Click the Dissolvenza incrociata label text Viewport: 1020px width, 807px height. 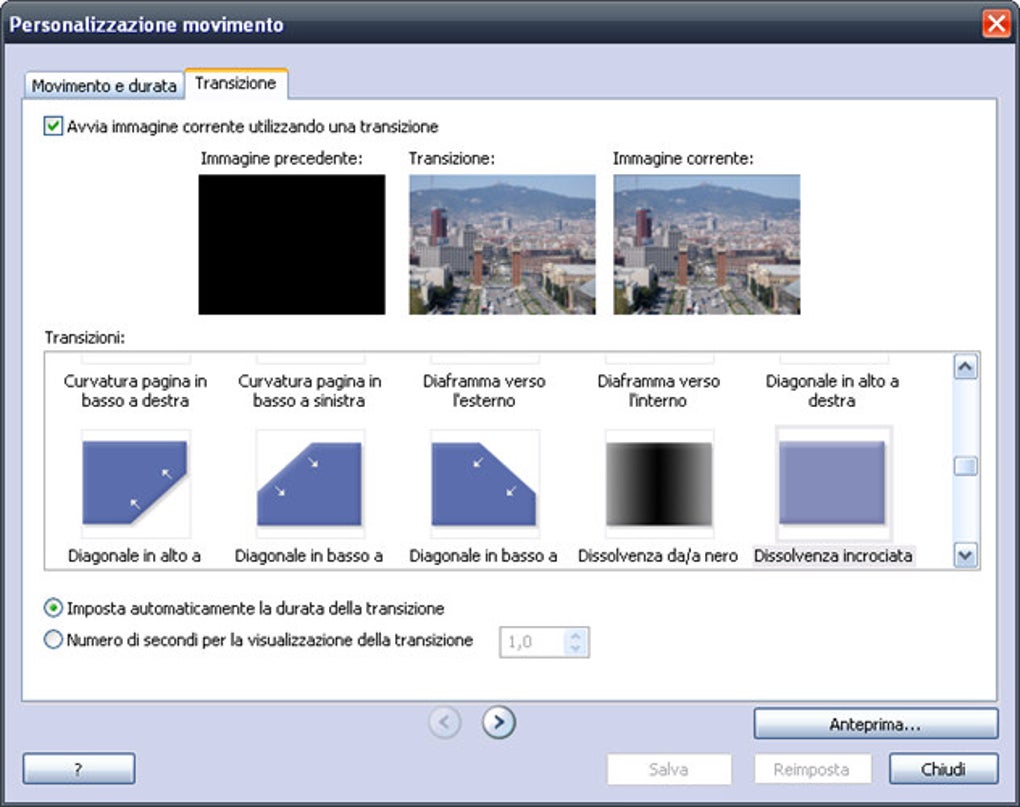point(833,556)
